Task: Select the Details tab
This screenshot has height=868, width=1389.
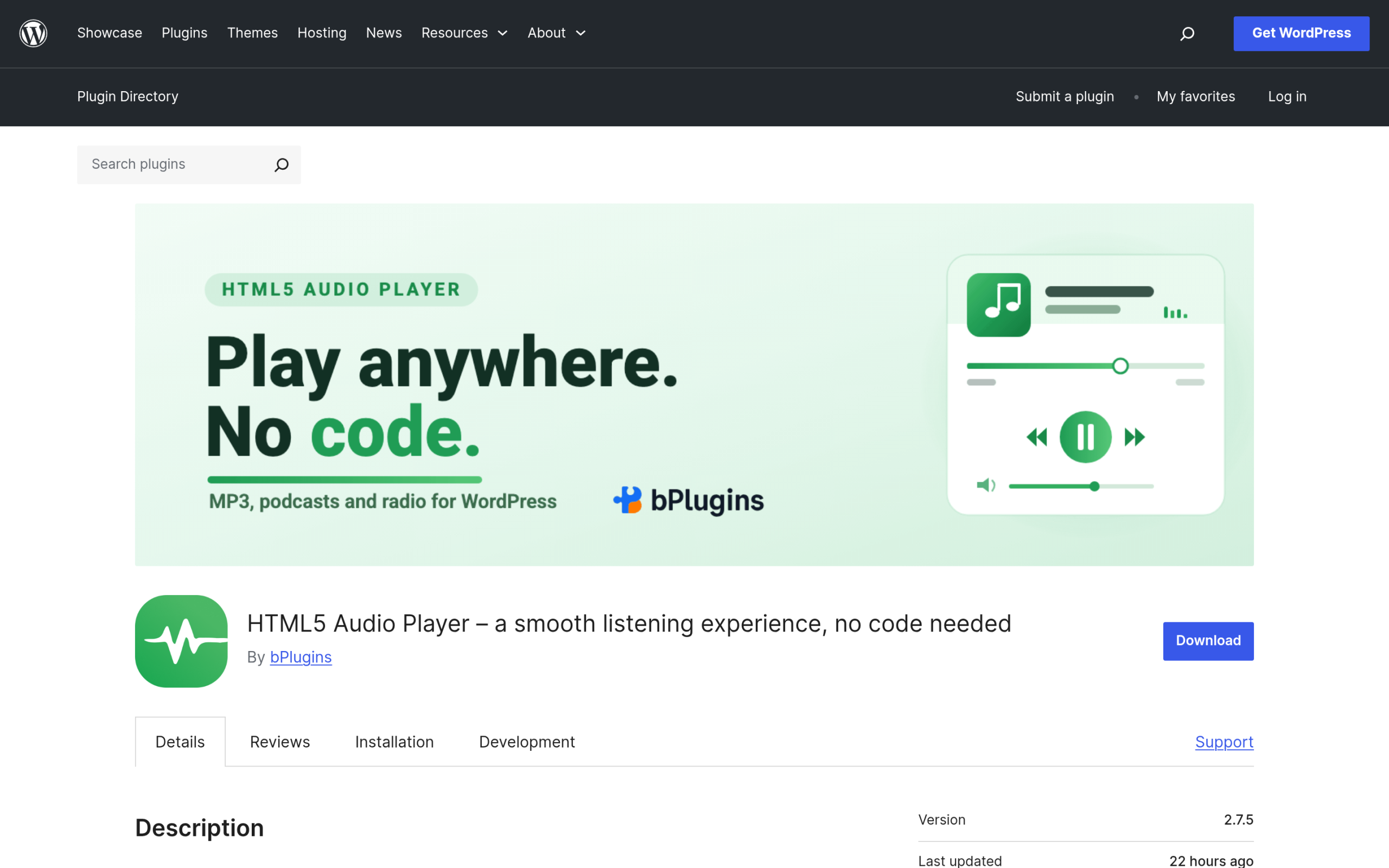Action: [180, 742]
